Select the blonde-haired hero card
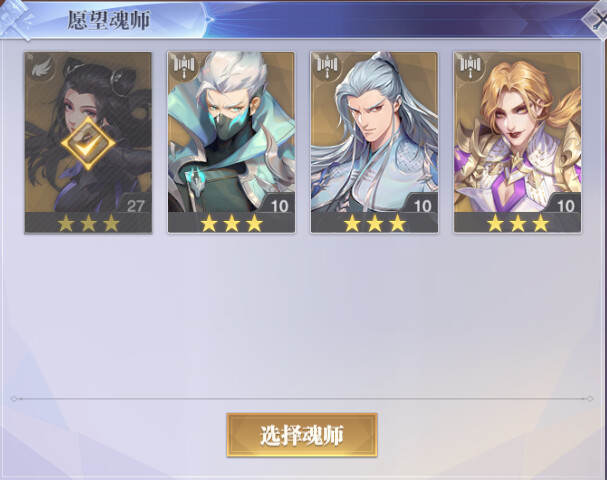The image size is (607, 480). point(518,142)
